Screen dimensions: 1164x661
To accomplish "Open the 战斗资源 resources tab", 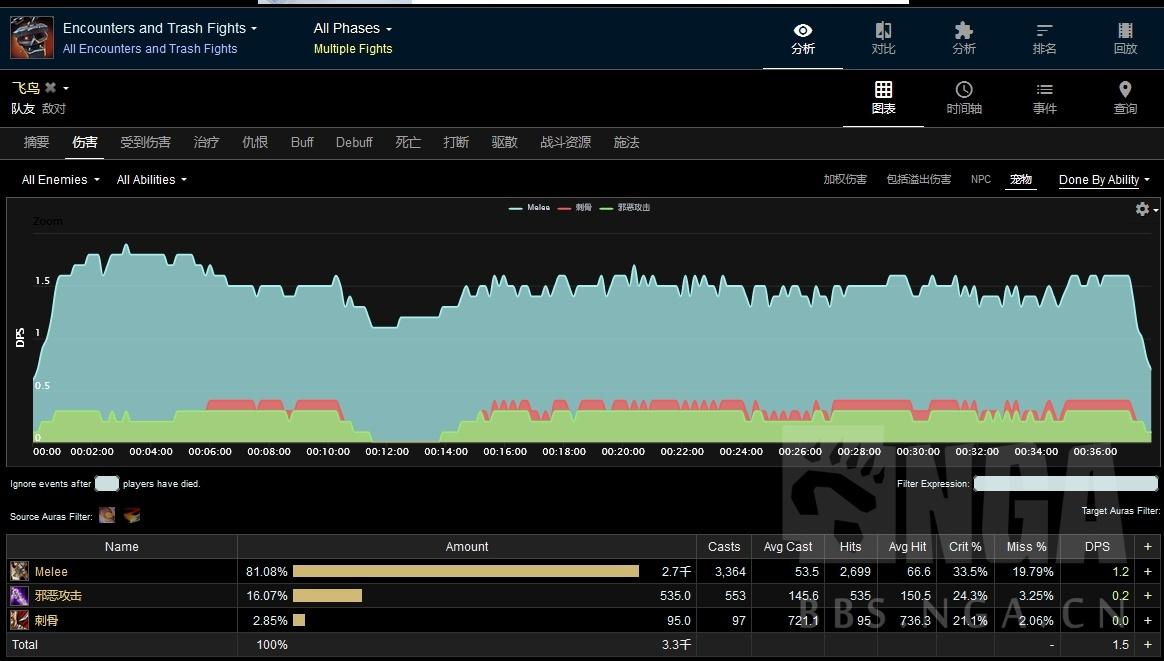I will click(565, 143).
